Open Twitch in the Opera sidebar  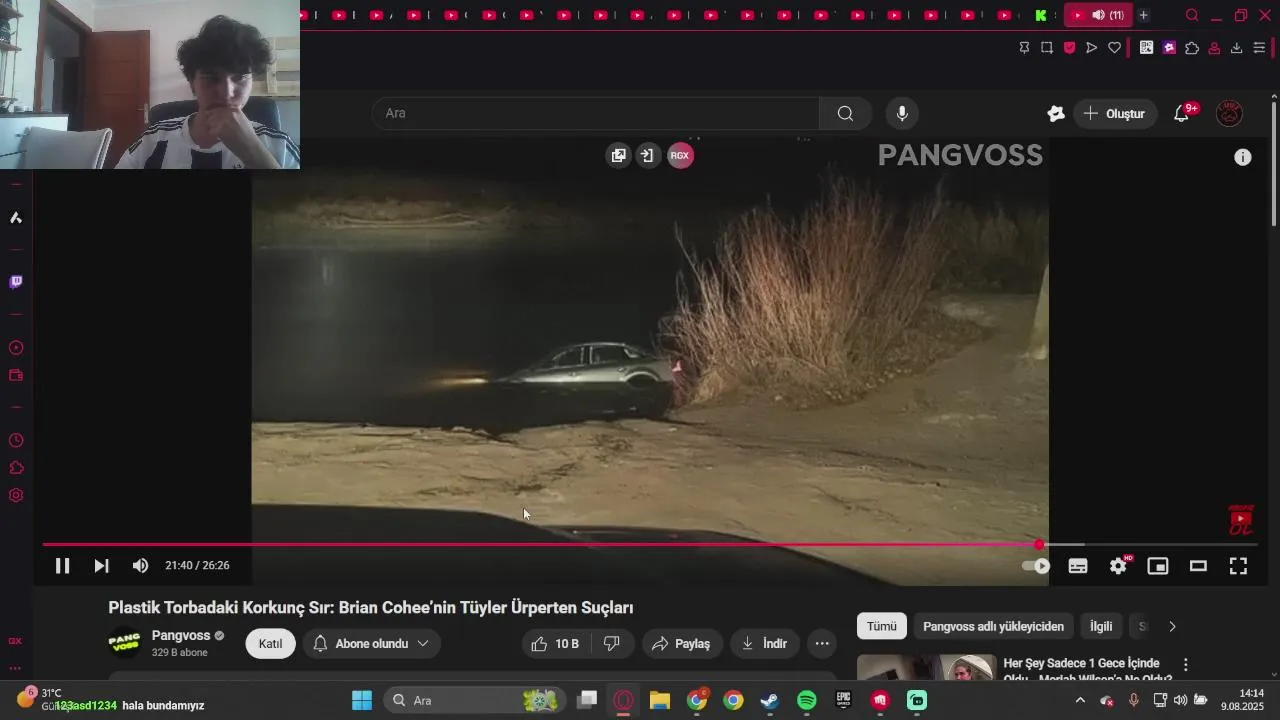[16, 282]
